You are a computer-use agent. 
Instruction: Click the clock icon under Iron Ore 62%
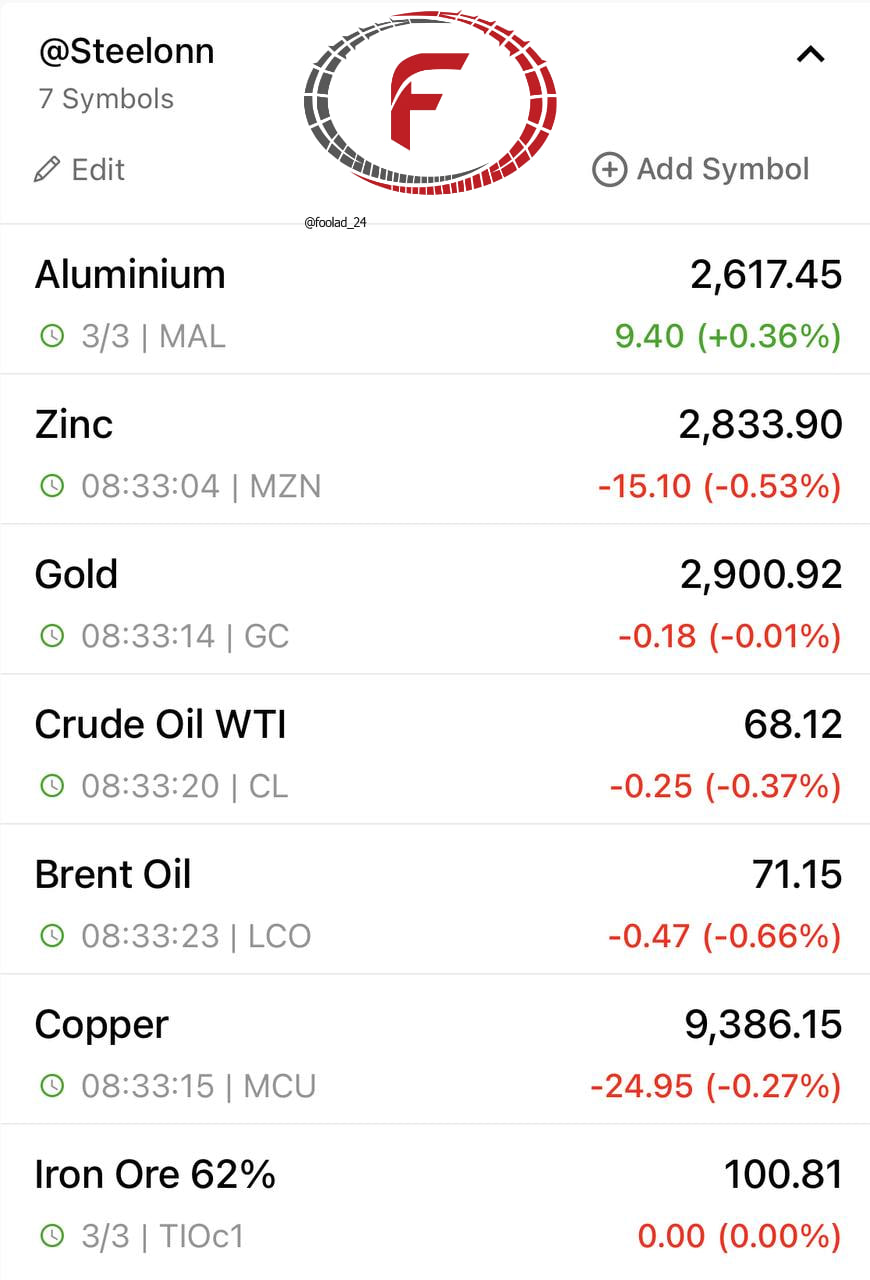(52, 1236)
